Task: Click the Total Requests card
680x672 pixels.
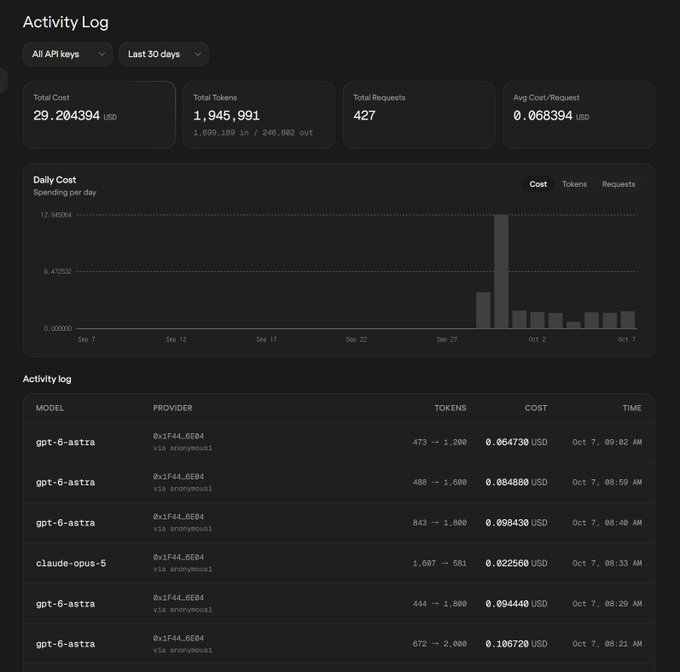Action: tap(419, 115)
